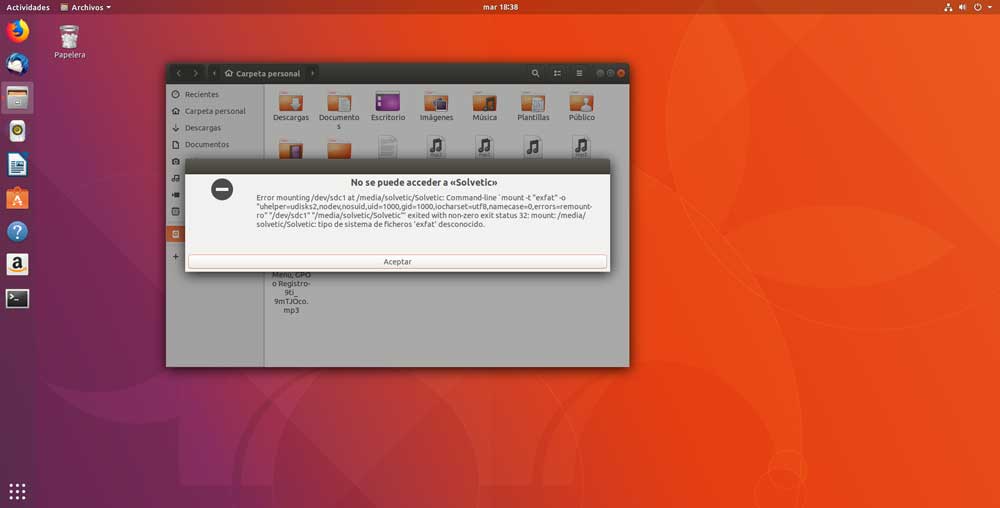Open Público folder
Image resolution: width=1000 pixels, height=508 pixels.
pyautogui.click(x=582, y=106)
